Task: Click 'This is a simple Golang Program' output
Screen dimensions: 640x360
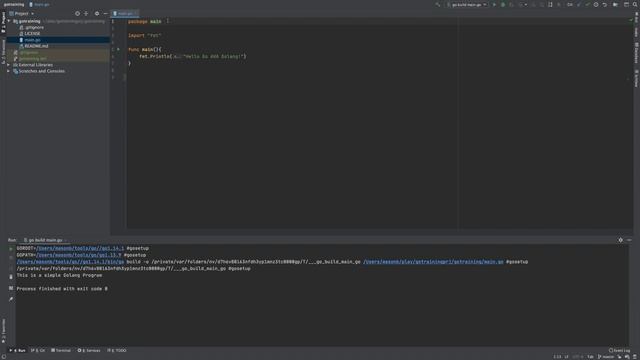Action: pos(59,275)
